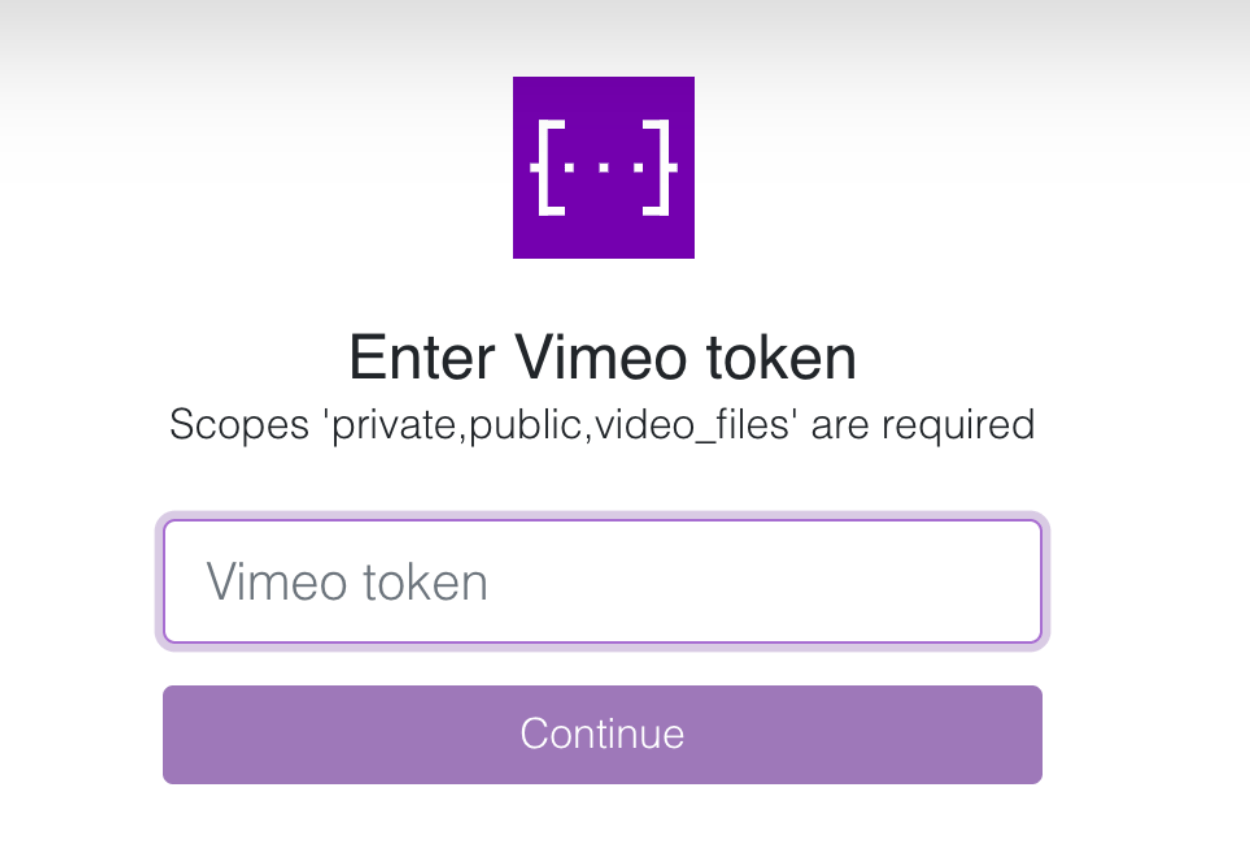Click the scopes requirement subtitle text

[x=602, y=425]
